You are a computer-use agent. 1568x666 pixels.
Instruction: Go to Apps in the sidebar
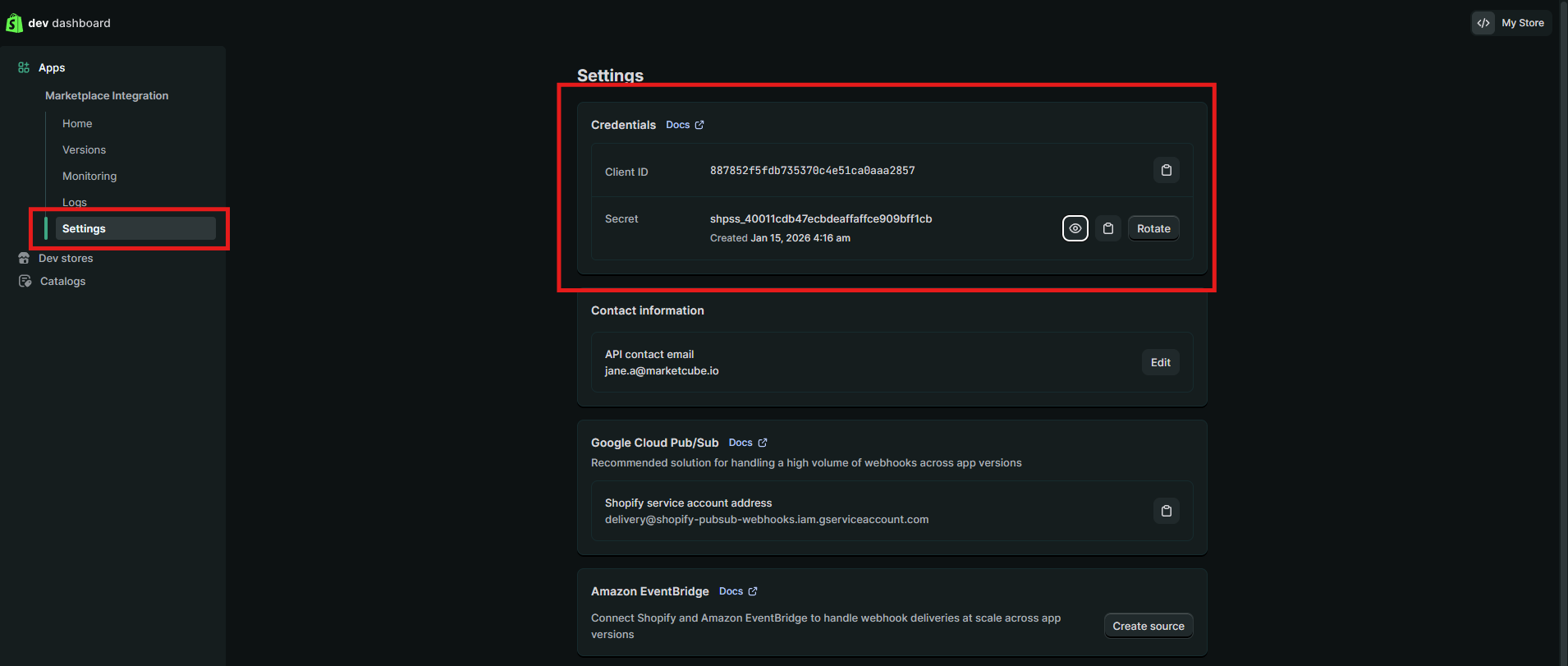point(52,67)
